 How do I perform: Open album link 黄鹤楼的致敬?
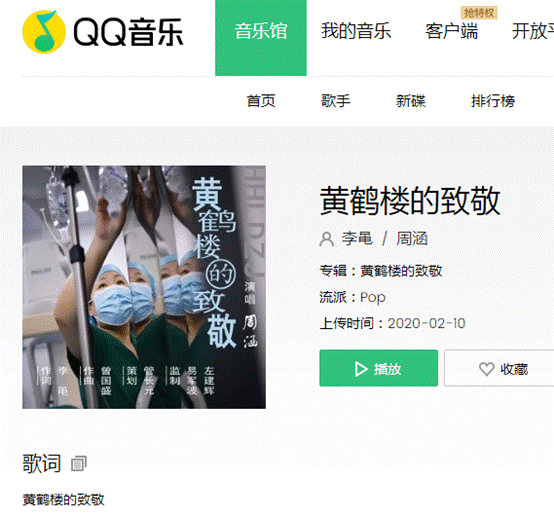[x=401, y=271]
